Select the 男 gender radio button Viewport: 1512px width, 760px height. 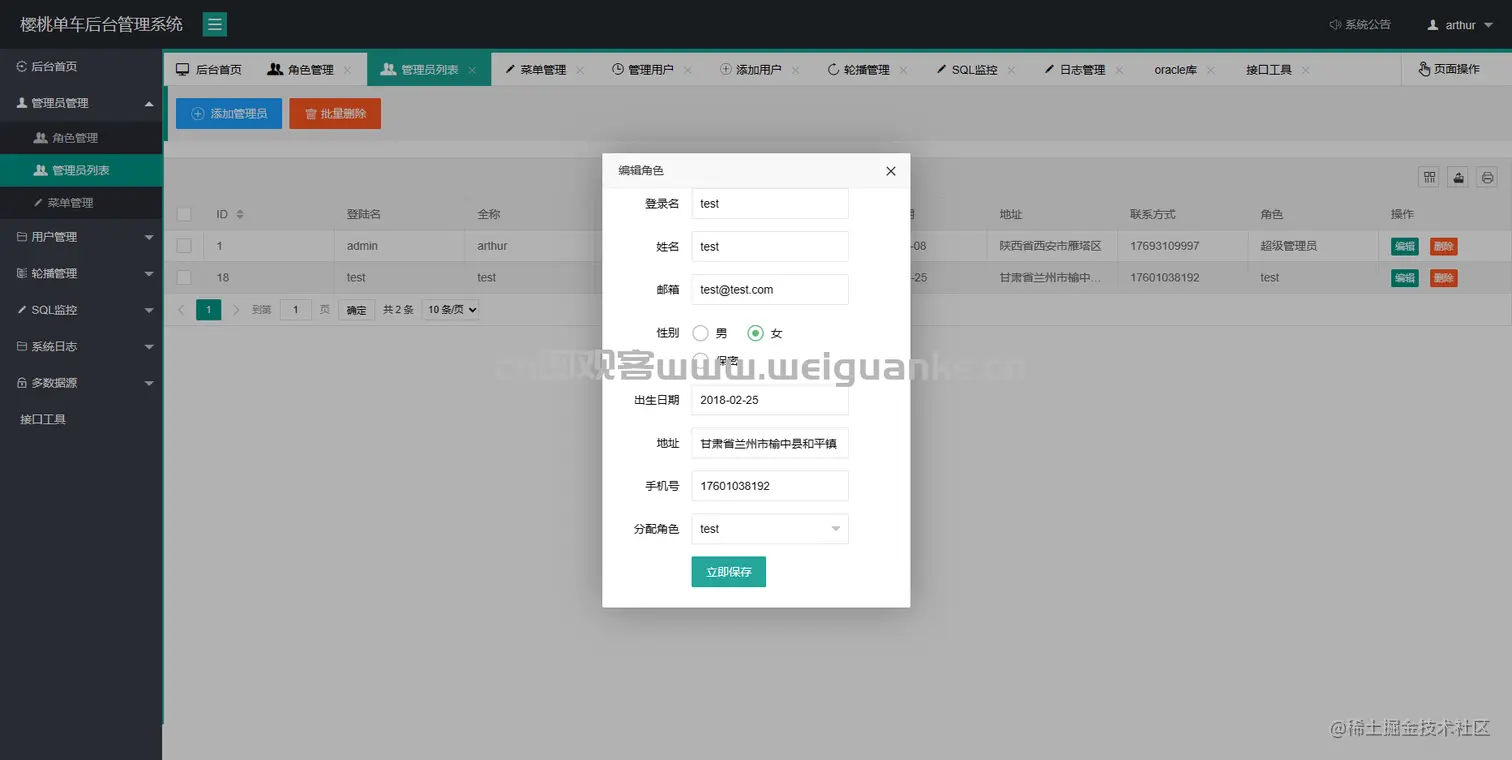pyautogui.click(x=700, y=333)
